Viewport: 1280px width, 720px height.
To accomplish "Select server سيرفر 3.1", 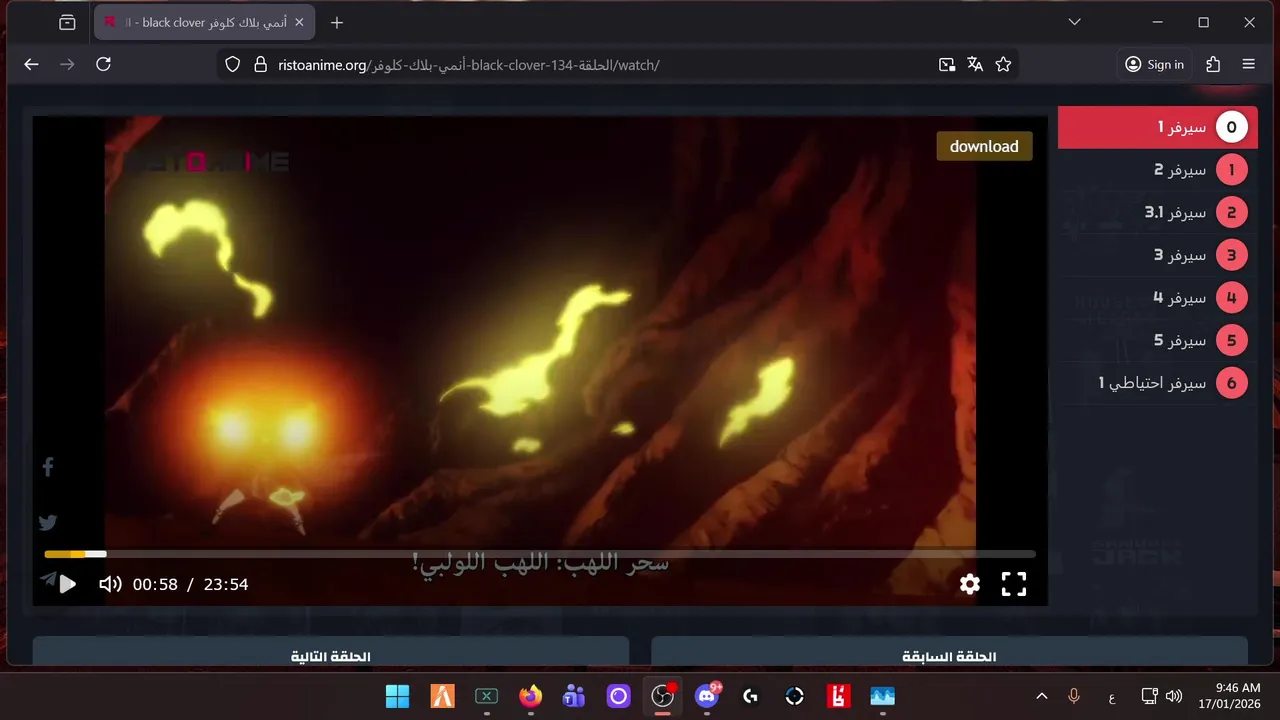I will [x=1158, y=213].
